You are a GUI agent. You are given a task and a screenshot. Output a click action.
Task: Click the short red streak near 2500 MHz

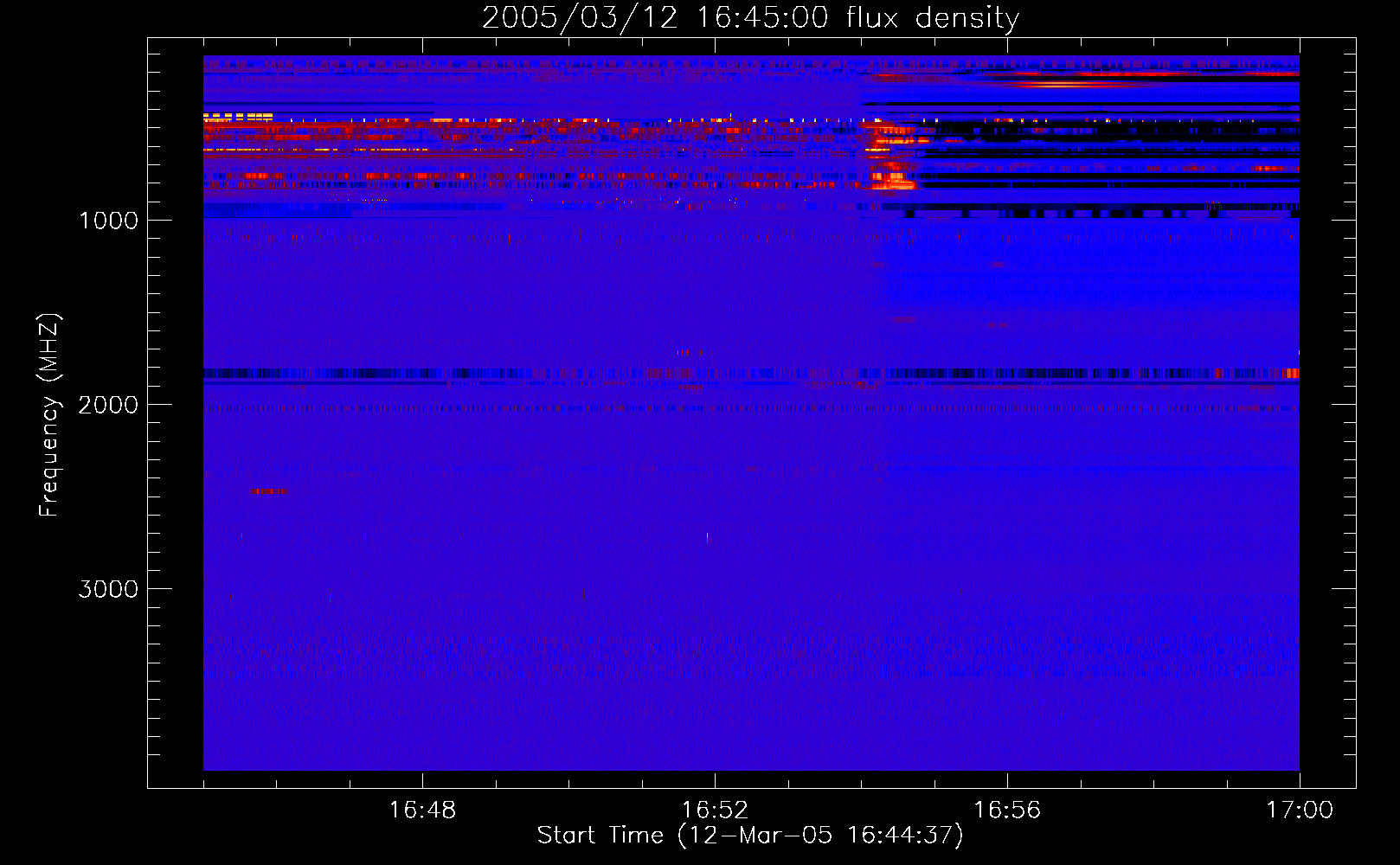pyautogui.click(x=268, y=491)
